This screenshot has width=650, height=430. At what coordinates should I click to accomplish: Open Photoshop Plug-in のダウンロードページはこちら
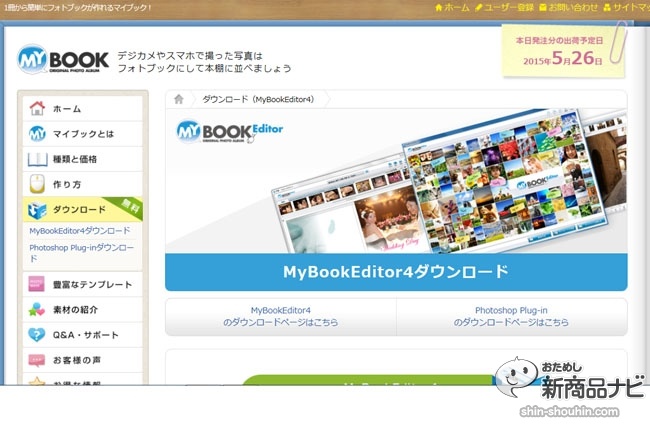pyautogui.click(x=511, y=316)
